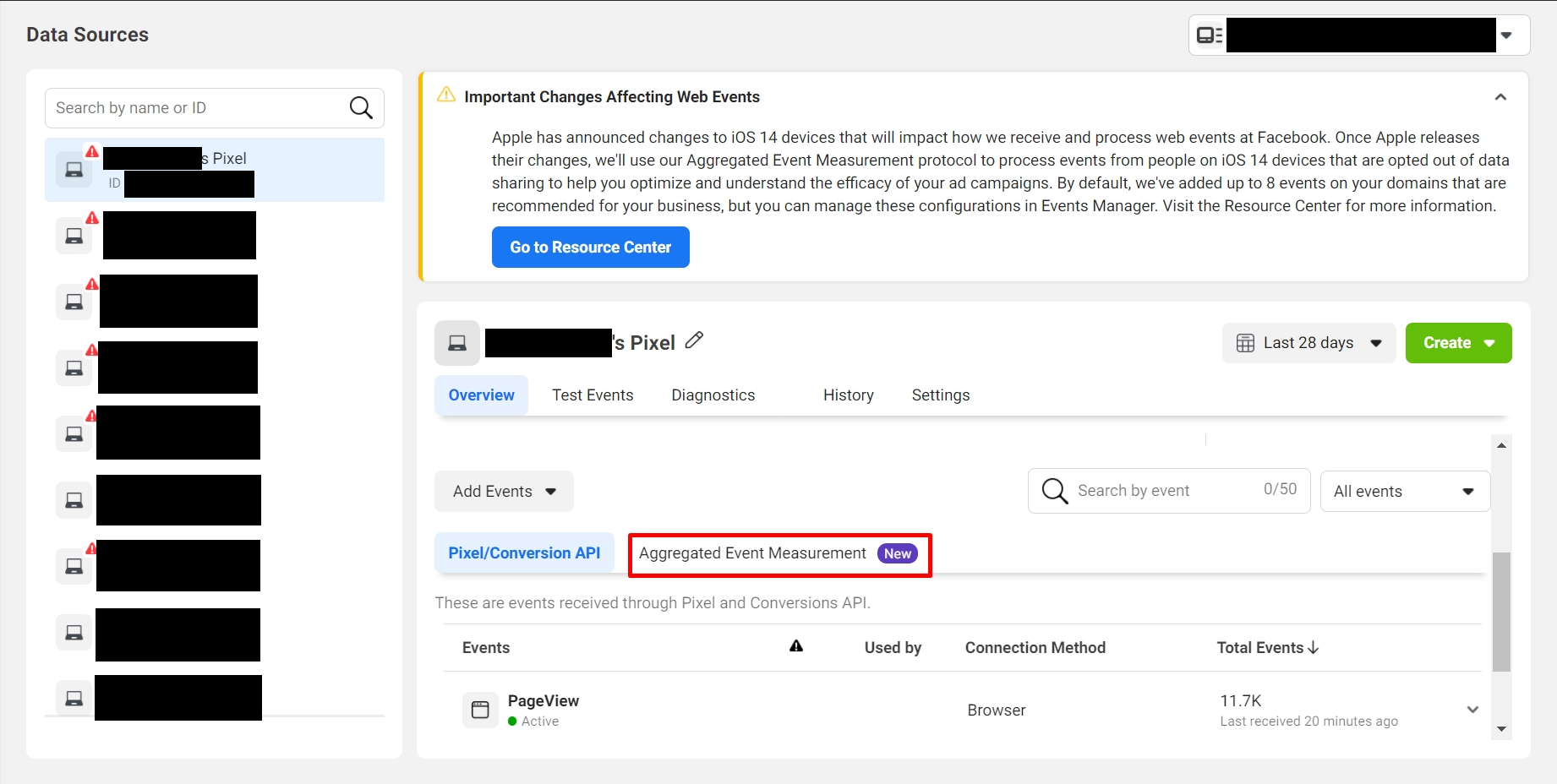Open the History tab
This screenshot has width=1557, height=784.
848,395
